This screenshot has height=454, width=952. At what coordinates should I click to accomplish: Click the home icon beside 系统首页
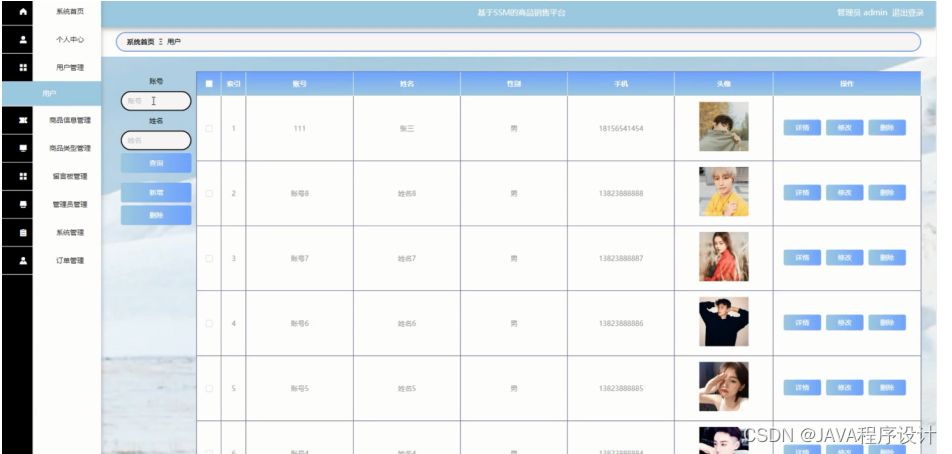click(23, 12)
